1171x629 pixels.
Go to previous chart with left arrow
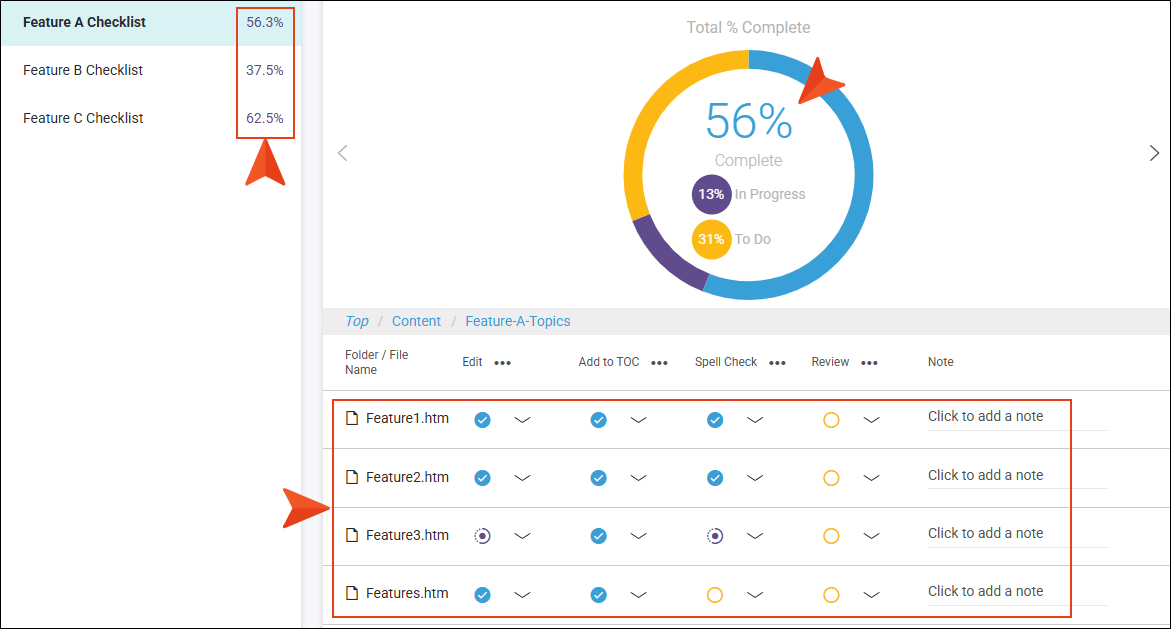(x=342, y=153)
